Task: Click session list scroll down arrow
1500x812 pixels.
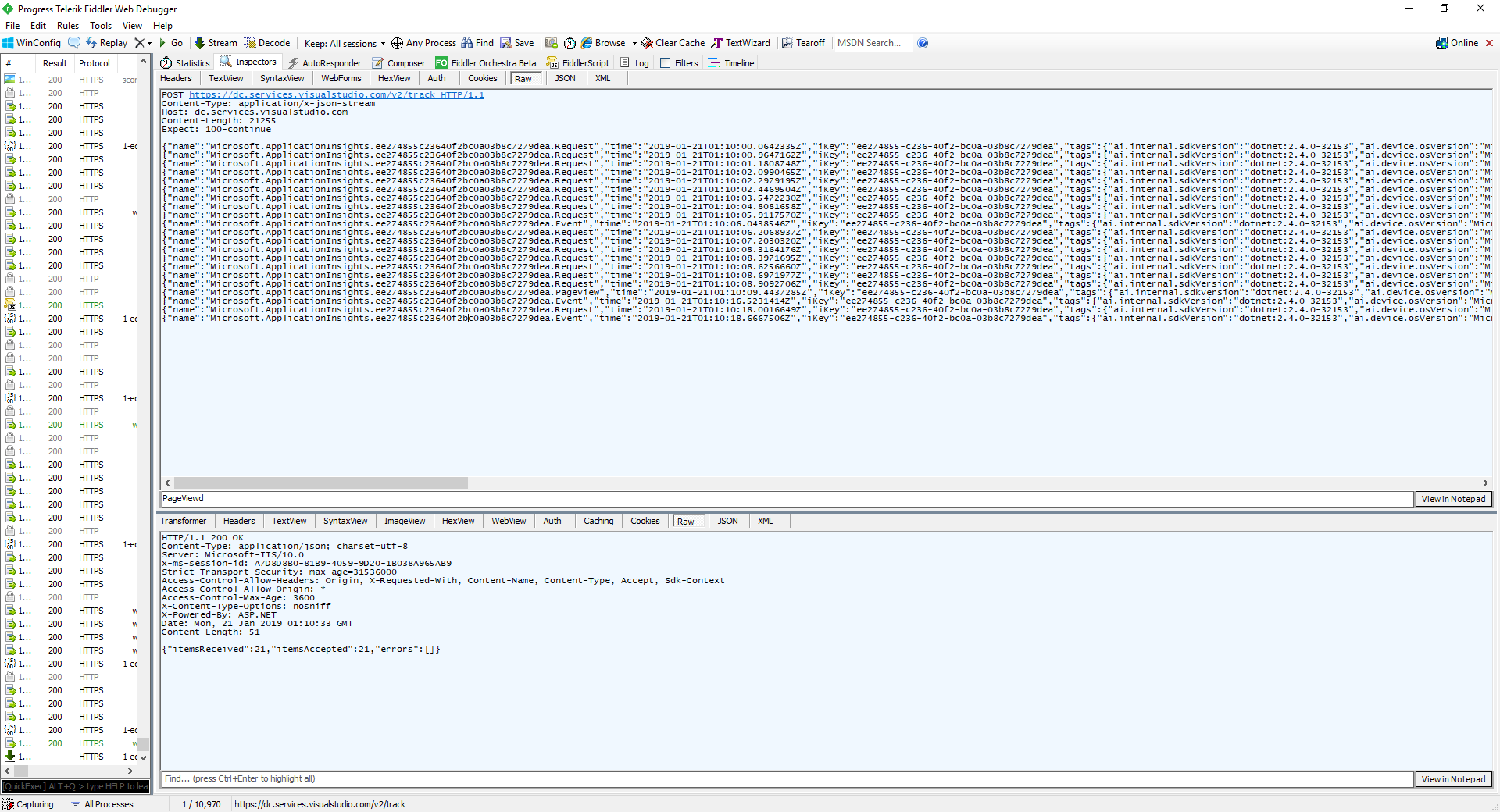Action: click(143, 757)
